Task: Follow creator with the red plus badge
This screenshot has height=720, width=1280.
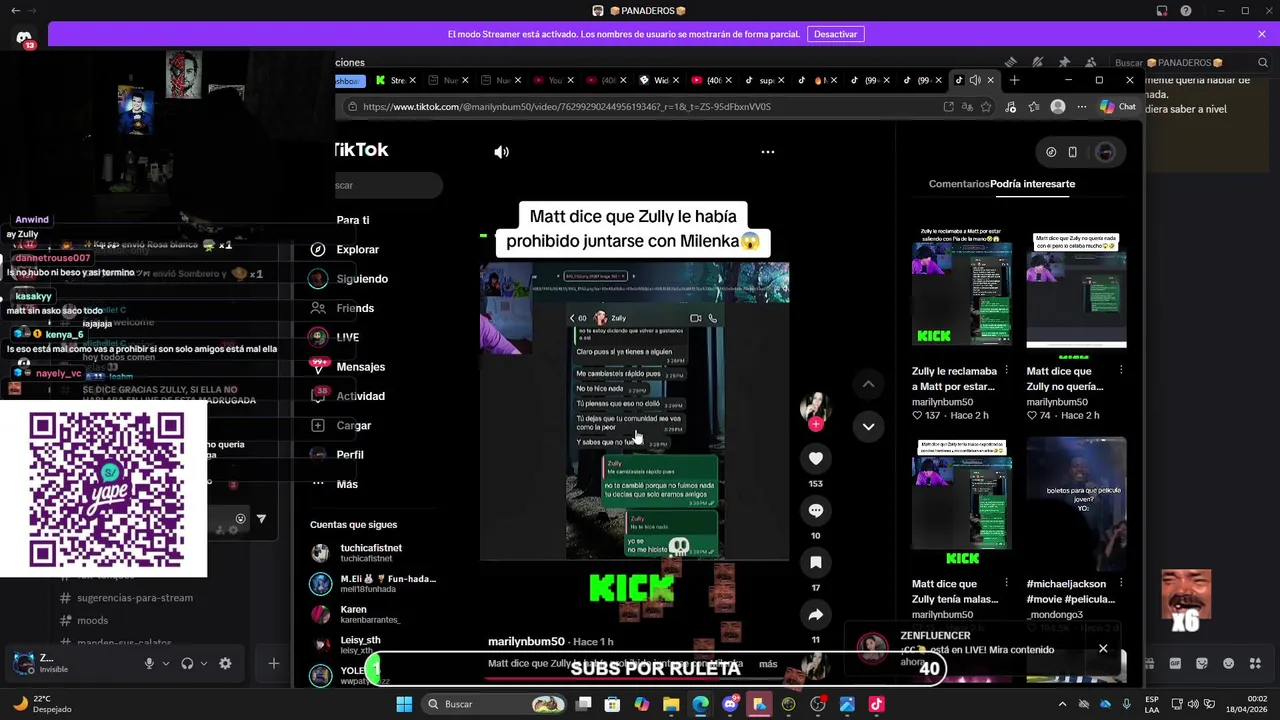Action: pyautogui.click(x=816, y=424)
